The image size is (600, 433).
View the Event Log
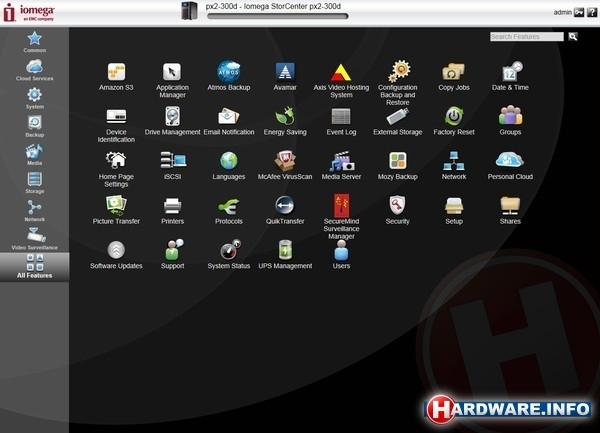click(341, 122)
